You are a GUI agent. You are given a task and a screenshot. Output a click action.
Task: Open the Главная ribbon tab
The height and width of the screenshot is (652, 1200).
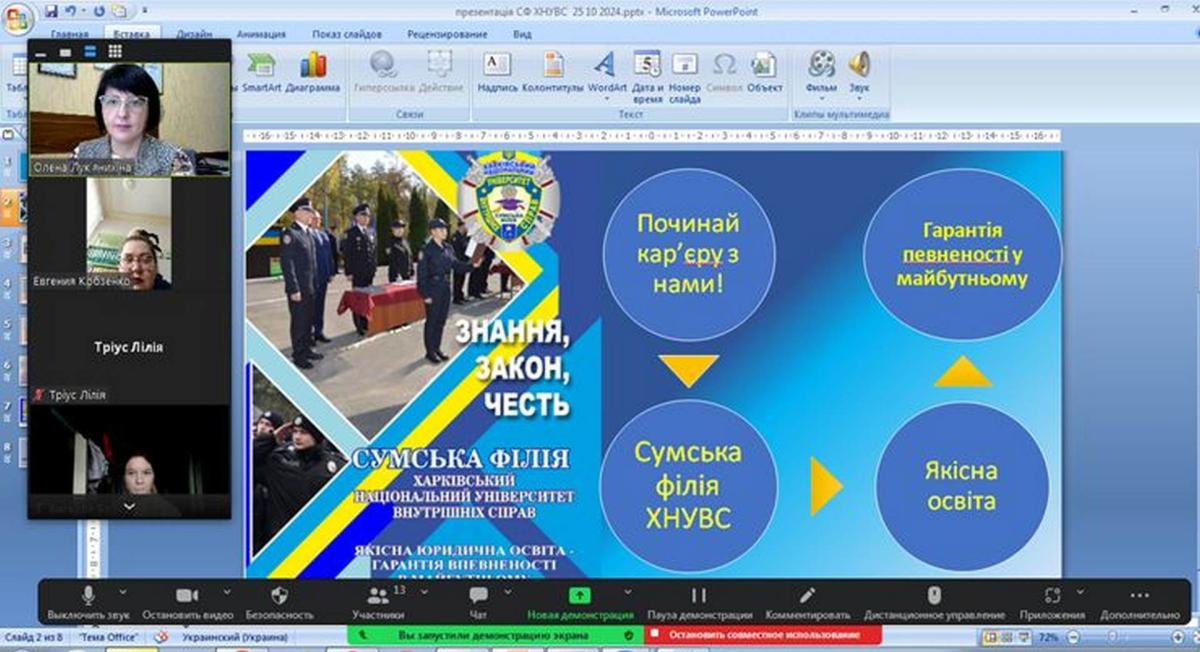pos(69,35)
